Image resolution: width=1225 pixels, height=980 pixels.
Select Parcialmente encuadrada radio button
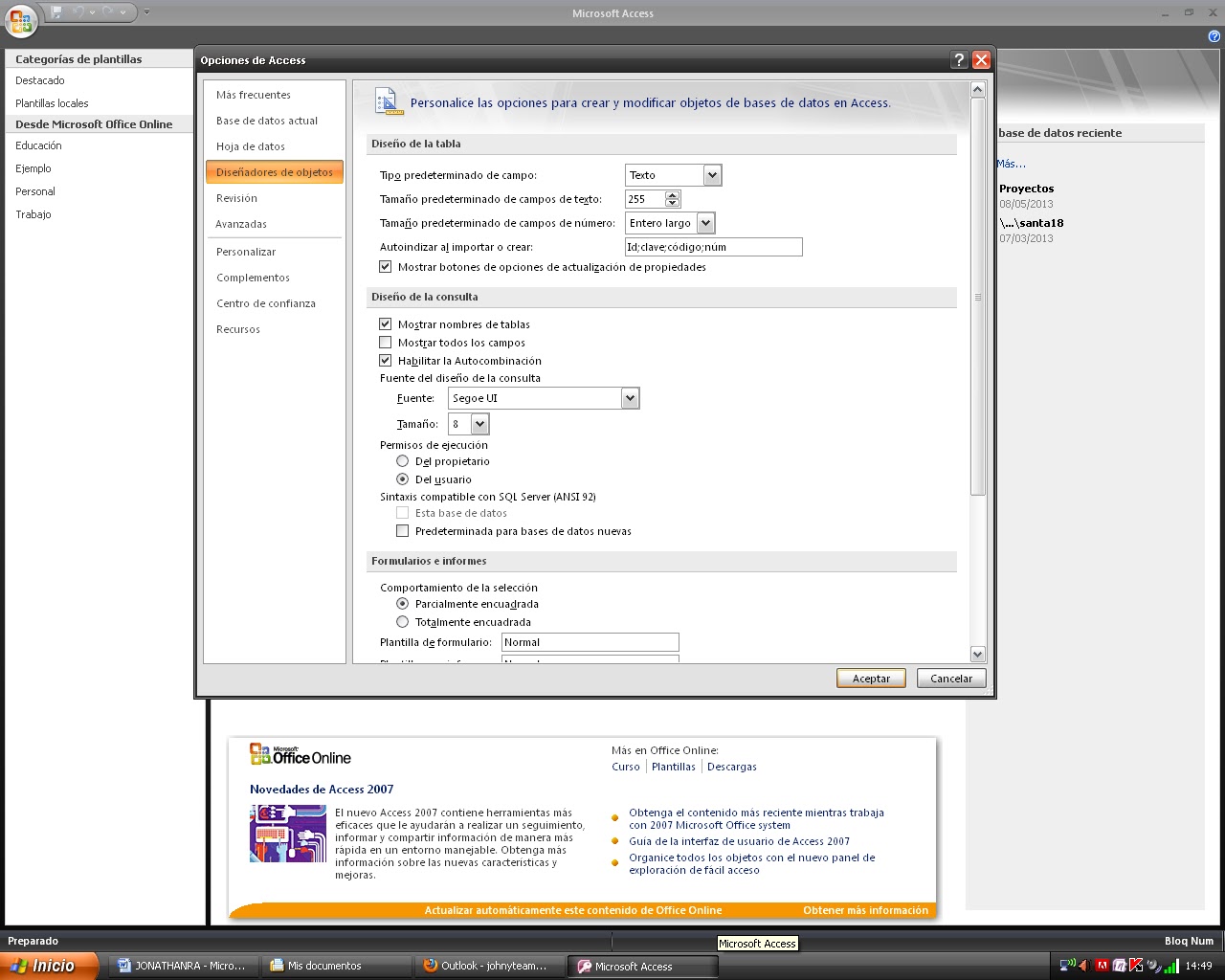click(403, 604)
